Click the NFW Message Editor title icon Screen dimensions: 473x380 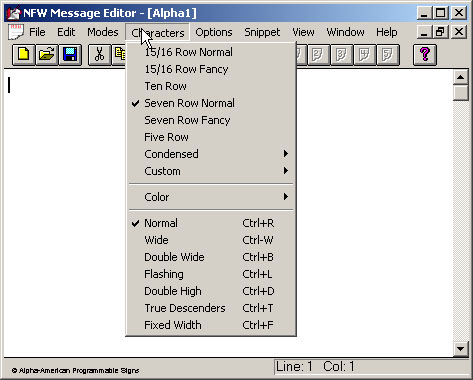[x=14, y=13]
